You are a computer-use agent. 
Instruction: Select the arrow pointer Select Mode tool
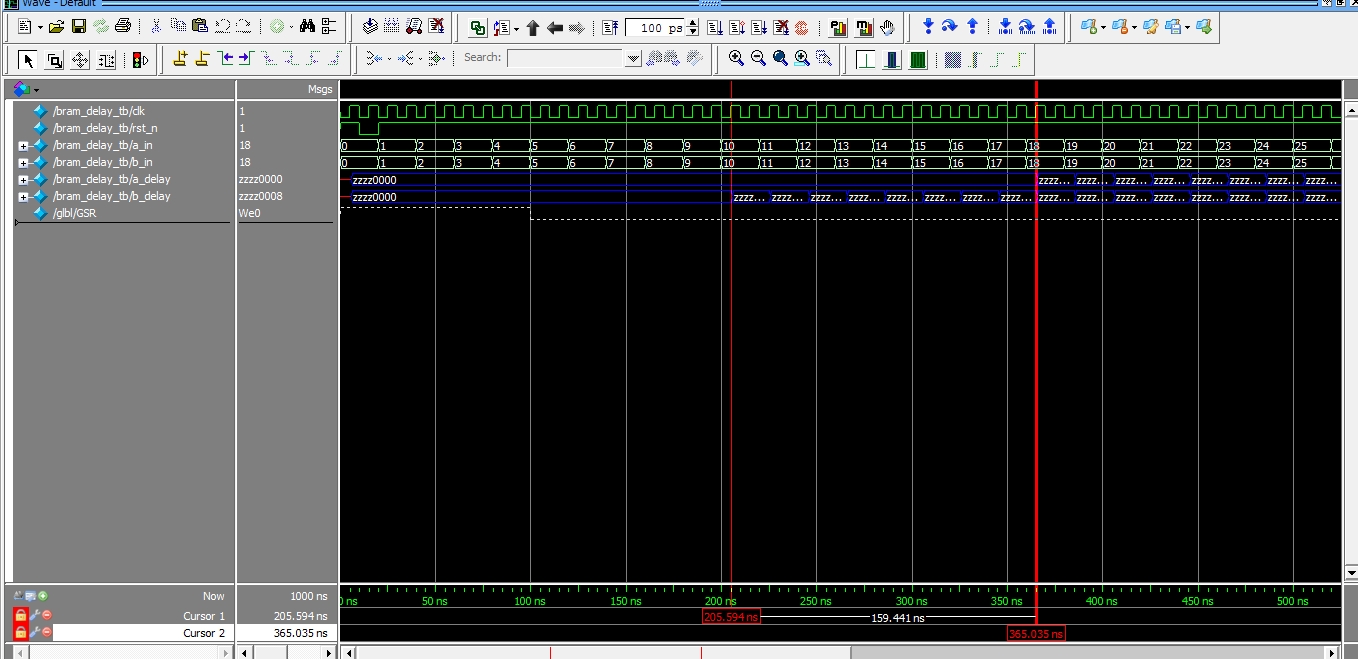pyautogui.click(x=28, y=60)
